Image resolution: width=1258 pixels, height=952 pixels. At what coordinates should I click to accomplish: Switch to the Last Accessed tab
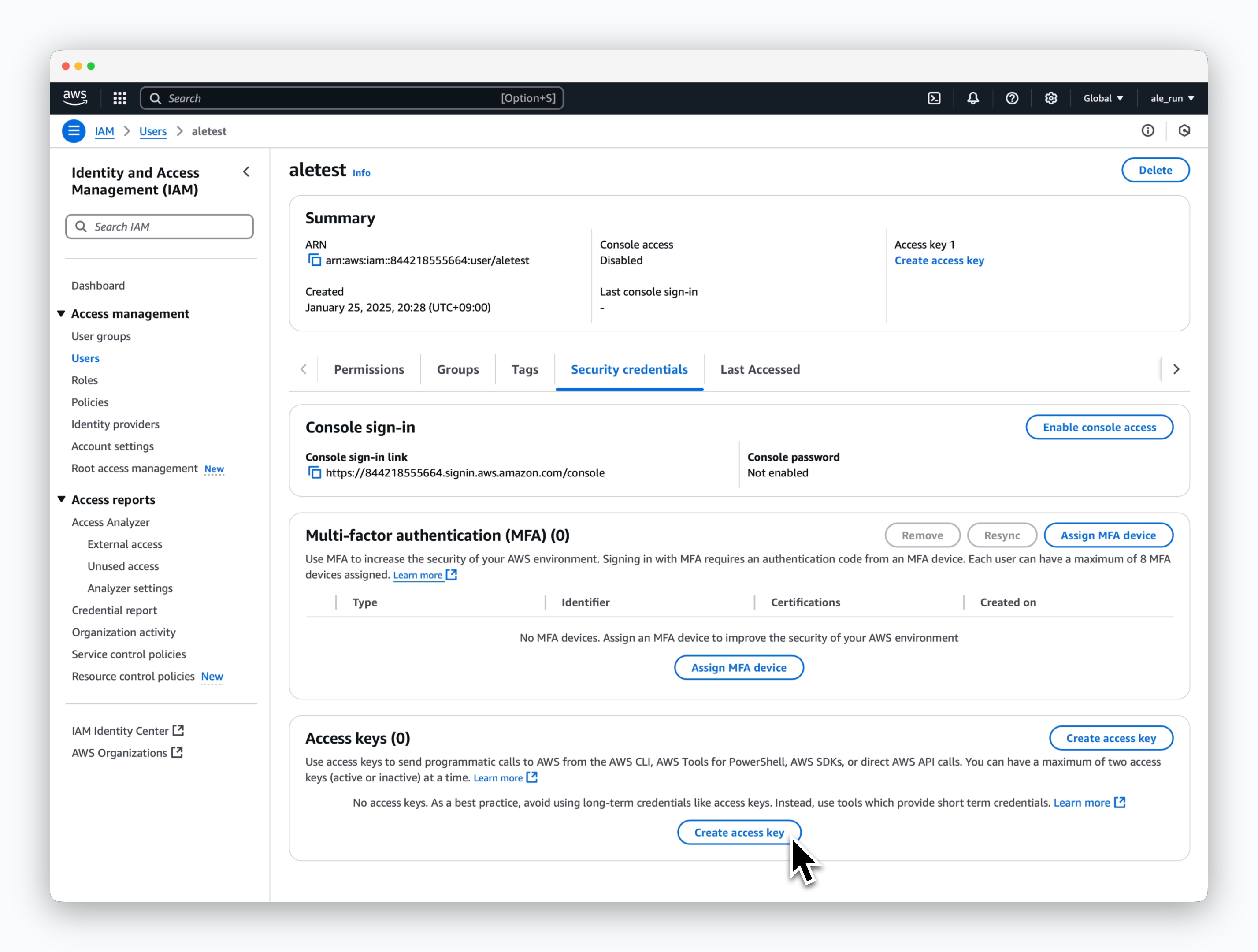760,370
